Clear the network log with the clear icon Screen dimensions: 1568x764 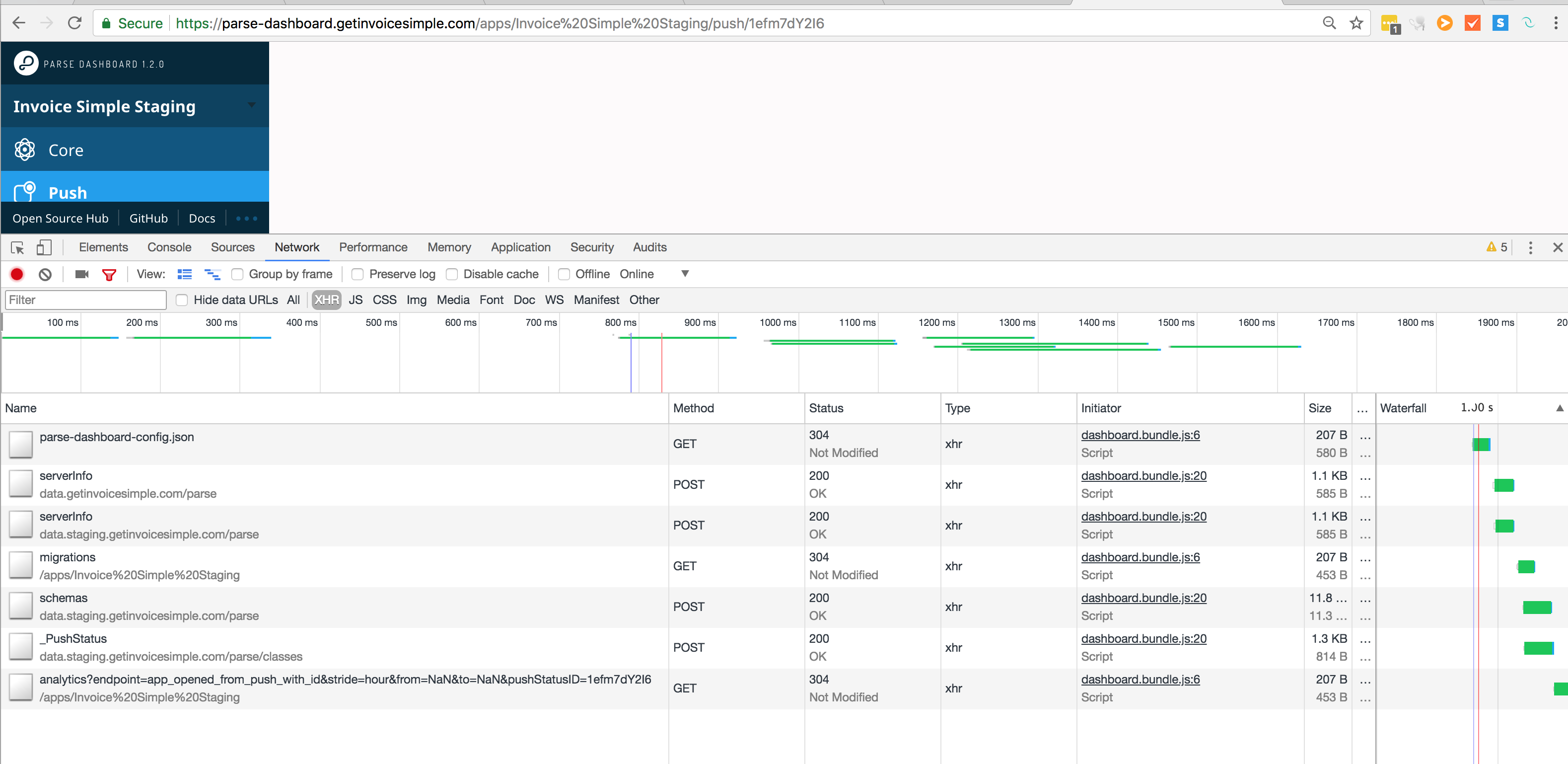[44, 274]
